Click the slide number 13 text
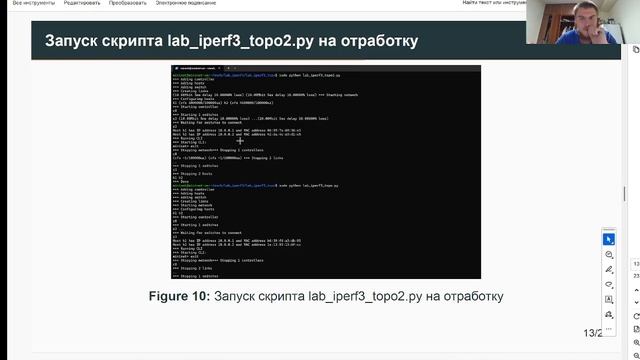Screen dimensions: 640x360 coord(592,333)
